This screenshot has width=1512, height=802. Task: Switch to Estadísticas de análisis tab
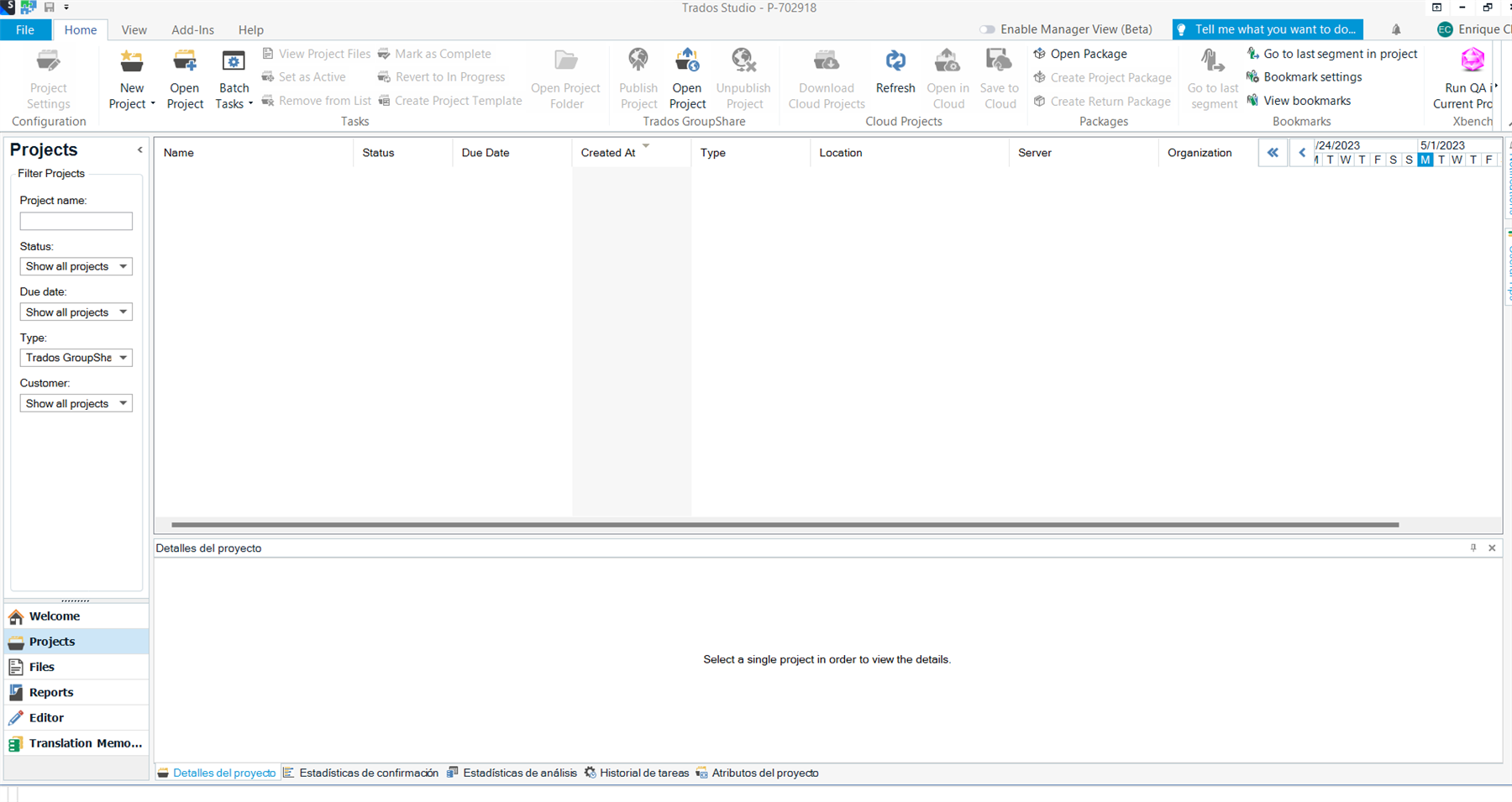(512, 773)
